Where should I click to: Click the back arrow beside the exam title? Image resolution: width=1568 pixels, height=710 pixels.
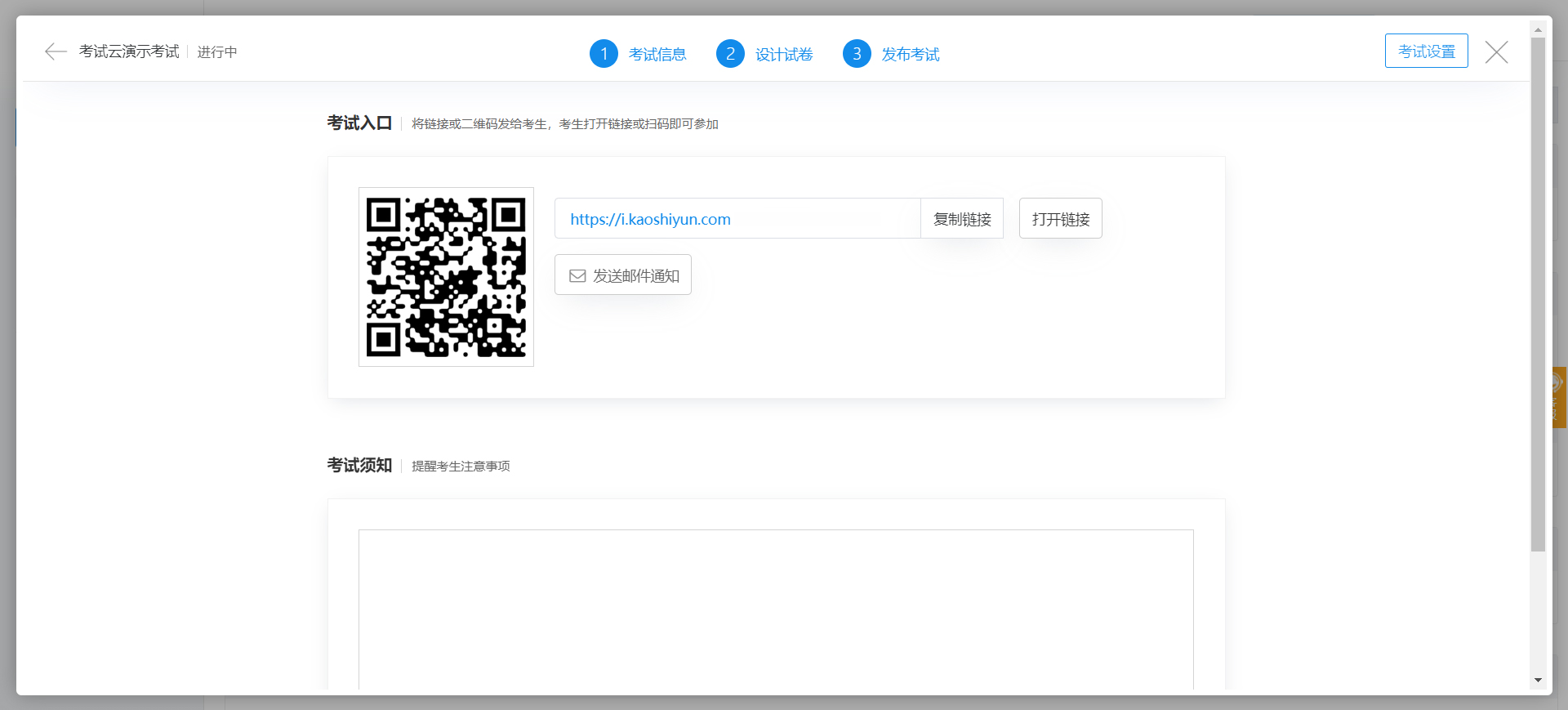pos(56,52)
